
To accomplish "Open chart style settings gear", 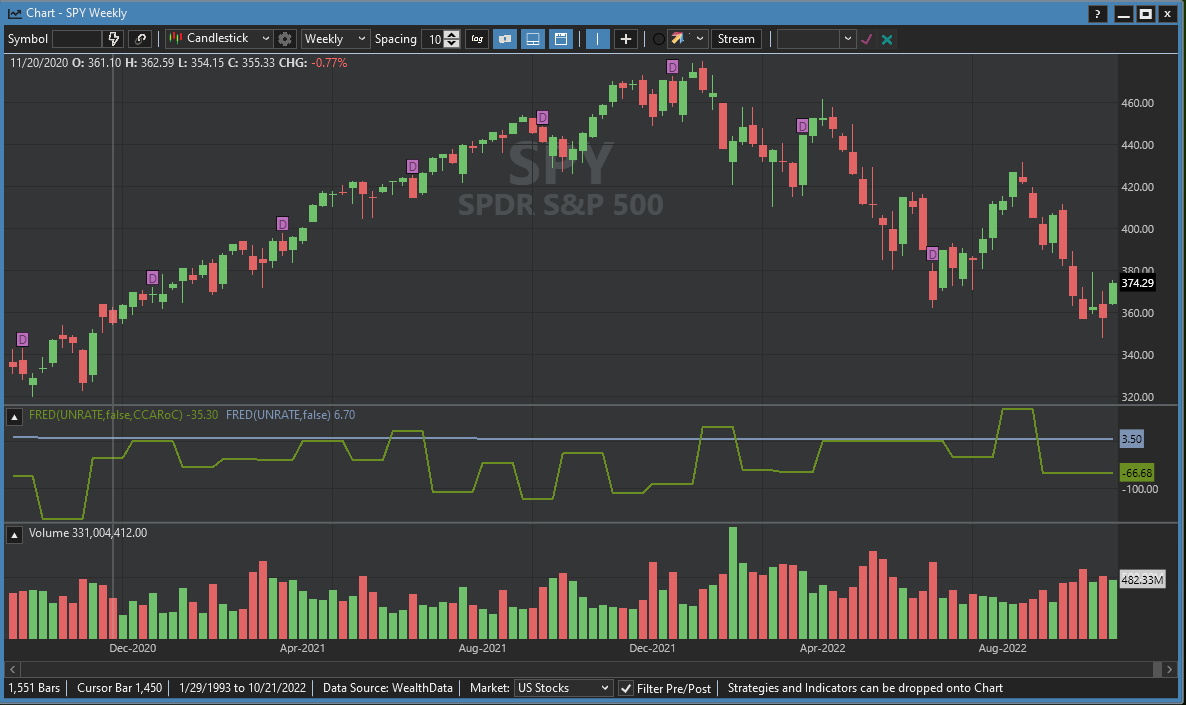I will 285,39.
